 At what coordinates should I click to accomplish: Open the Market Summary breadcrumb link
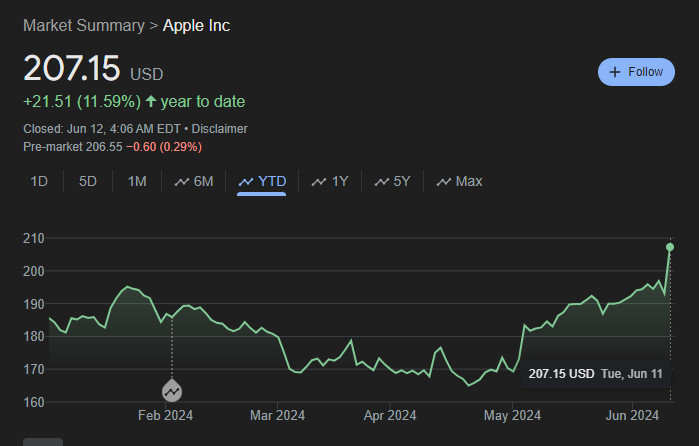click(84, 25)
